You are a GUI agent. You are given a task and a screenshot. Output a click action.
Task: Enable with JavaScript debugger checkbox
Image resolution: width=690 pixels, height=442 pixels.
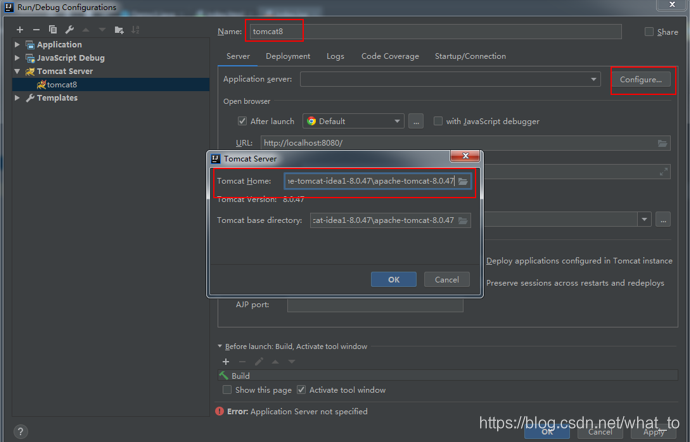pos(438,121)
